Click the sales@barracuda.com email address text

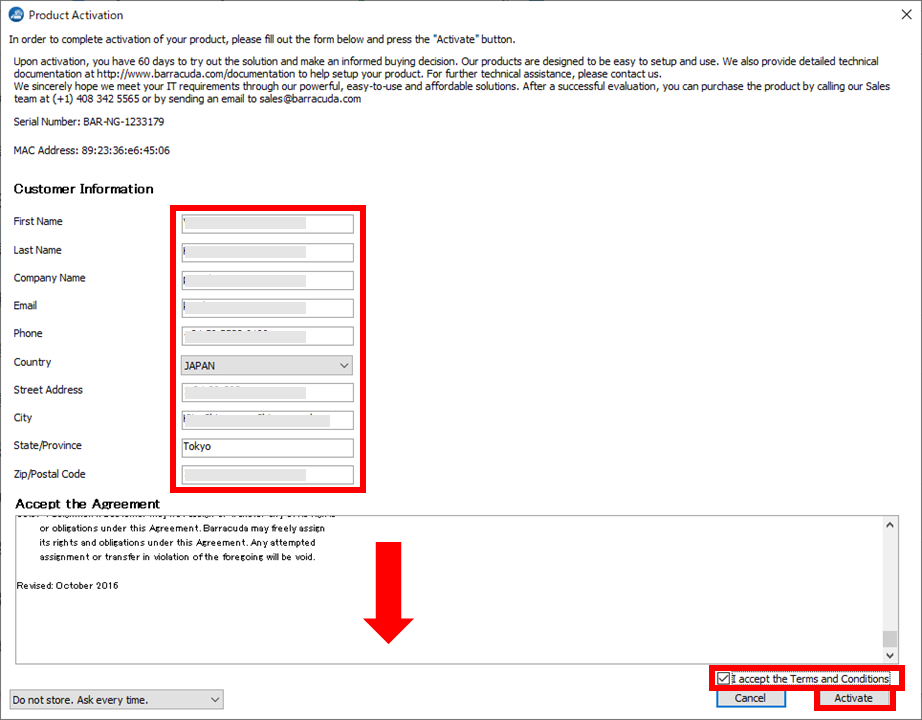[310, 99]
